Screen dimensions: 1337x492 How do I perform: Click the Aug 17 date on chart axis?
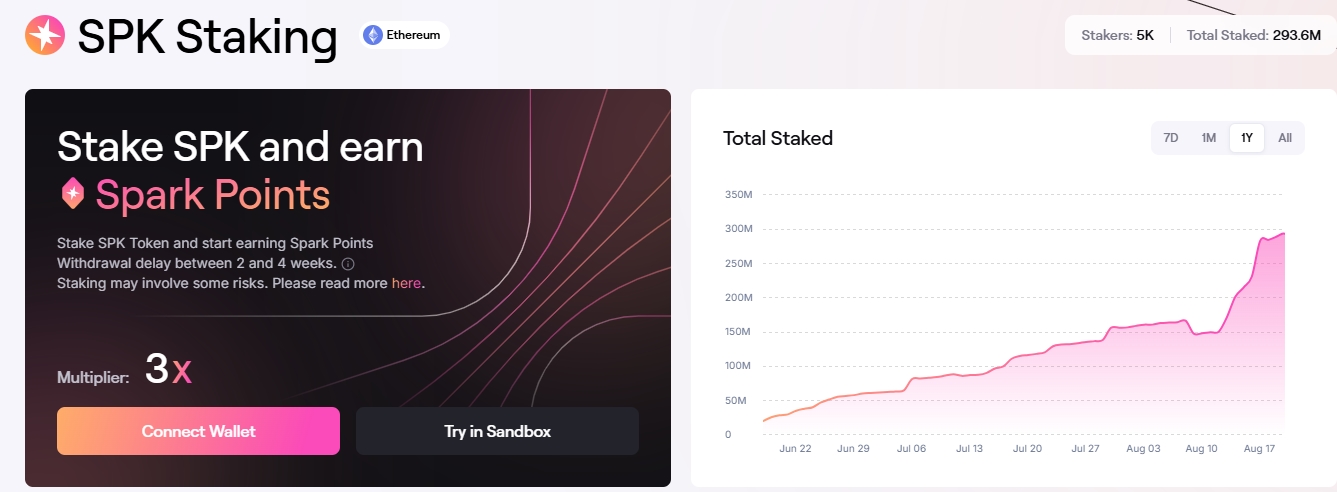pyautogui.click(x=1260, y=449)
